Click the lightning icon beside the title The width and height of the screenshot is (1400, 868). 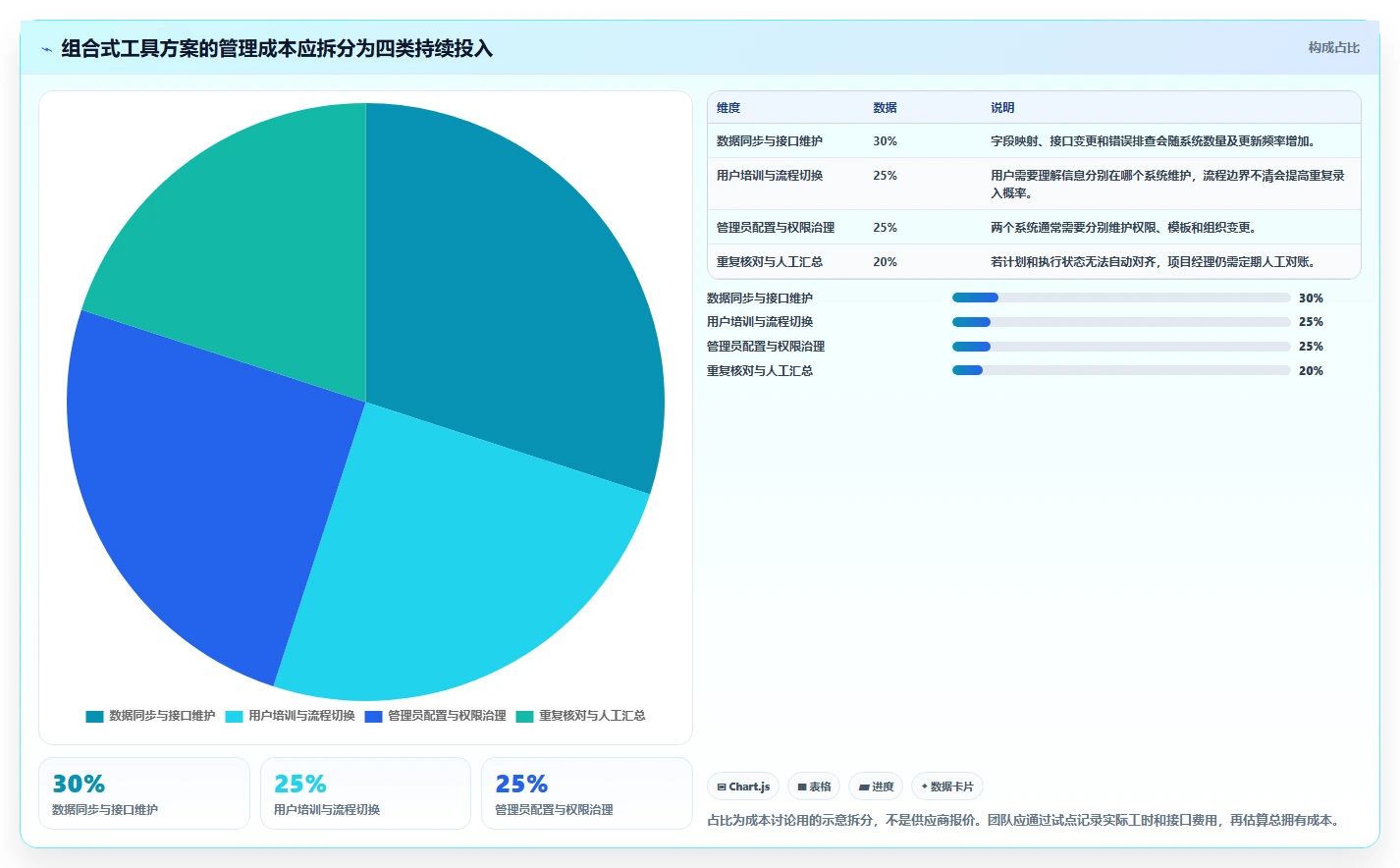point(46,49)
